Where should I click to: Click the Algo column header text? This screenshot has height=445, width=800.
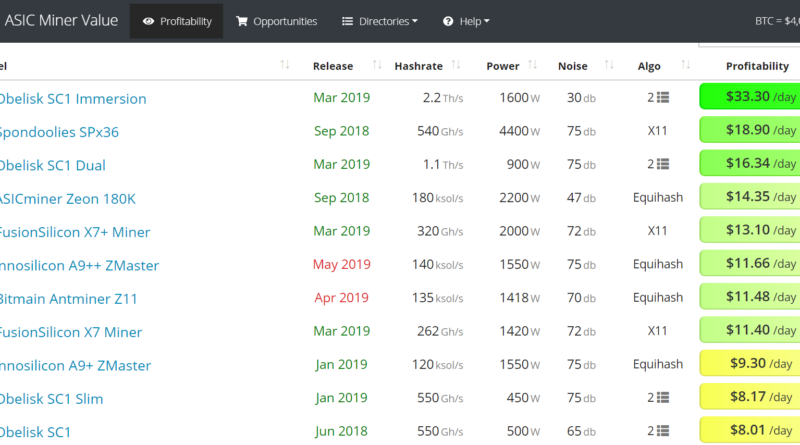tap(649, 66)
